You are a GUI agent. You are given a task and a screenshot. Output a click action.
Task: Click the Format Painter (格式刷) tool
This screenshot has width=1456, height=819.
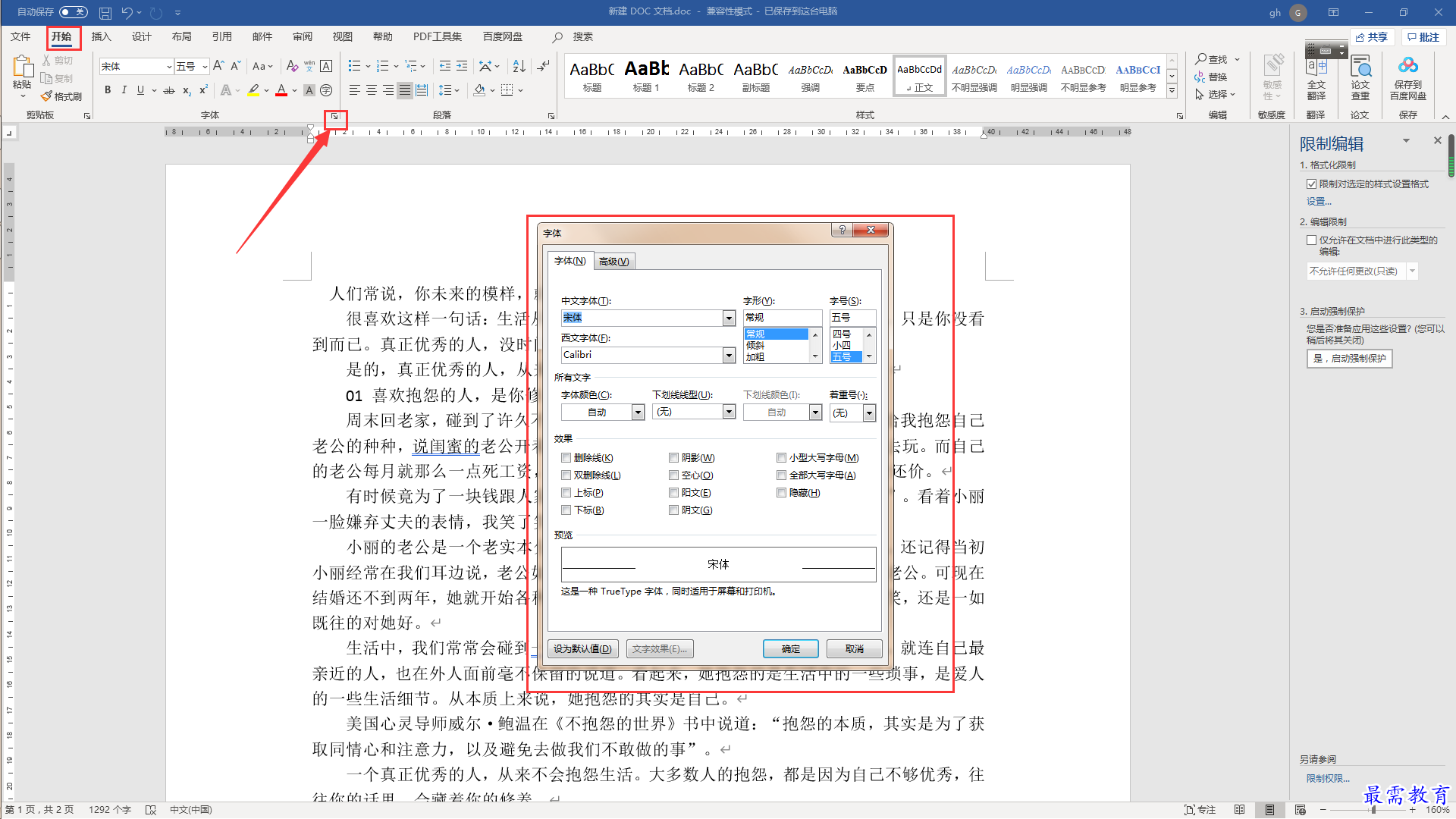[61, 96]
